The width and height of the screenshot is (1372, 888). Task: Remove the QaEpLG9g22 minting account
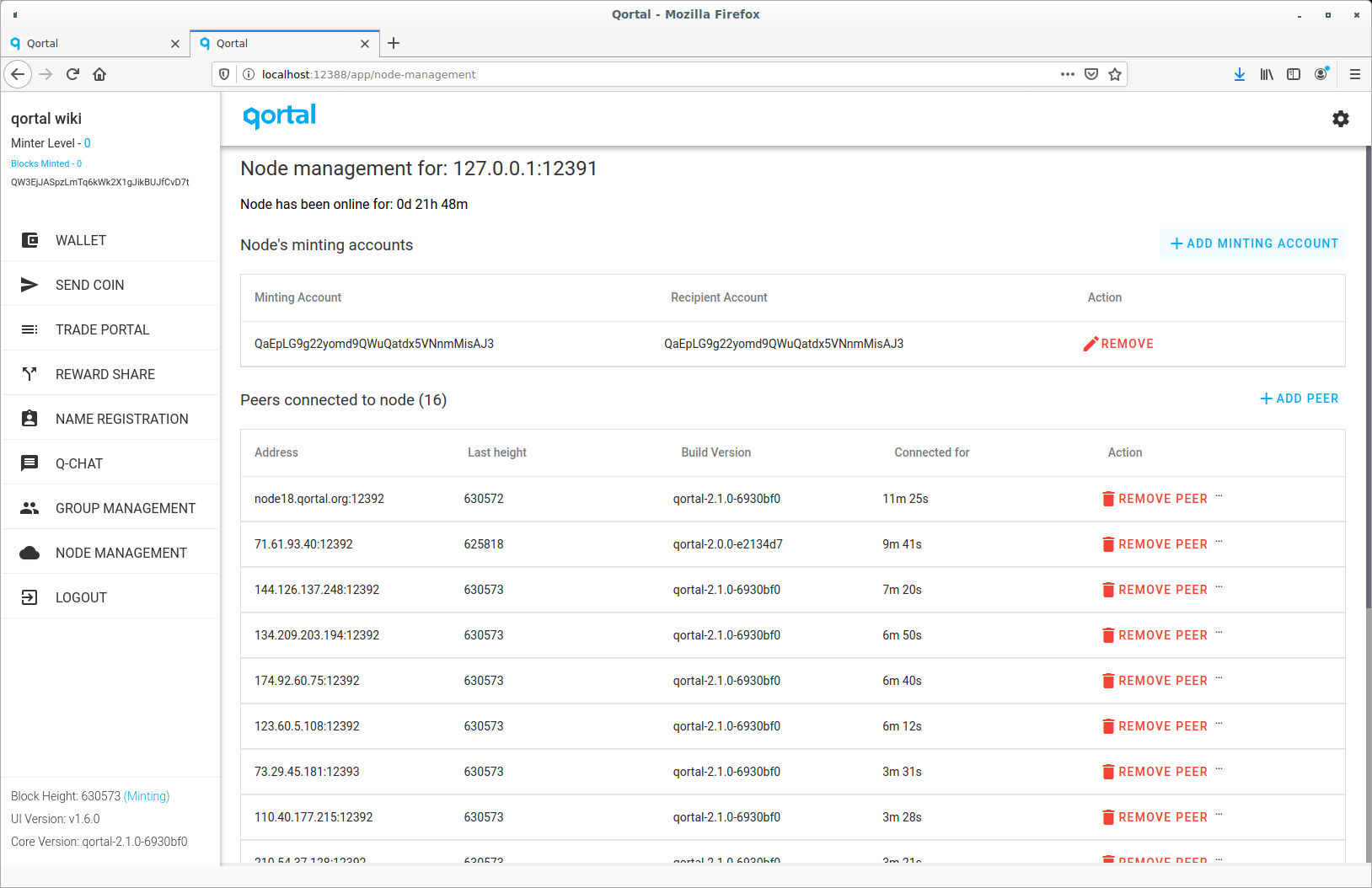[x=1118, y=344]
